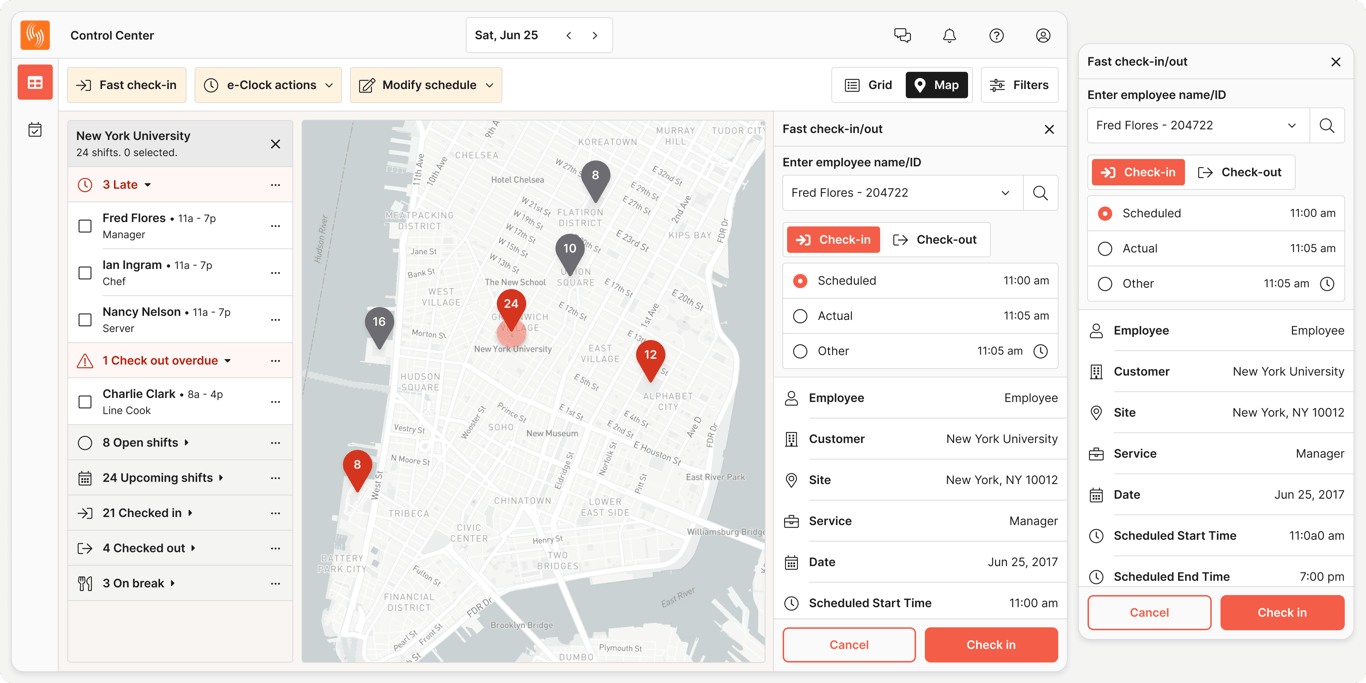Viewport: 1366px width, 683px height.
Task: Select the dashboard grid icon in left sidebar
Action: (x=35, y=83)
